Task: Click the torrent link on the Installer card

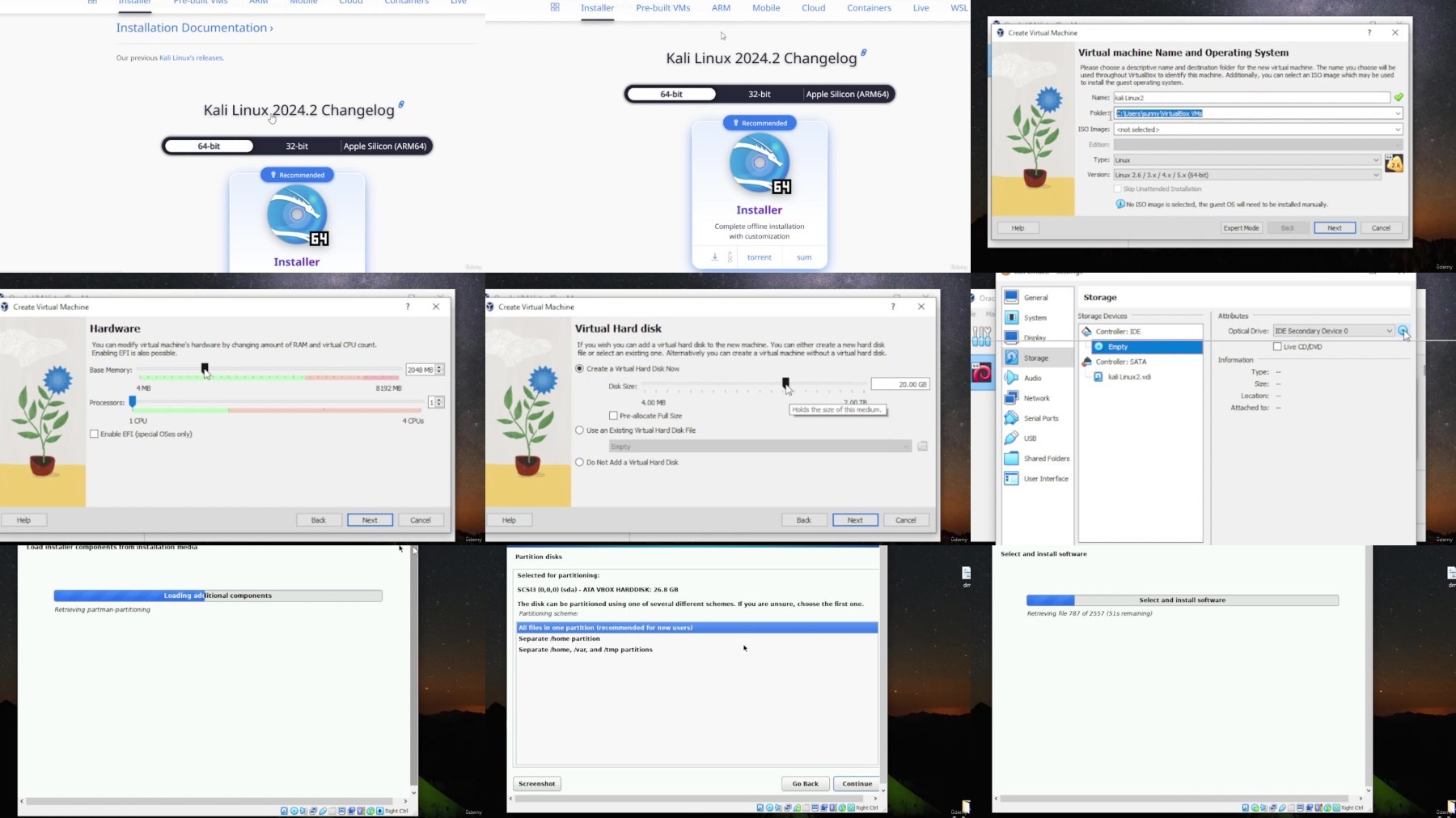Action: pyautogui.click(x=759, y=257)
